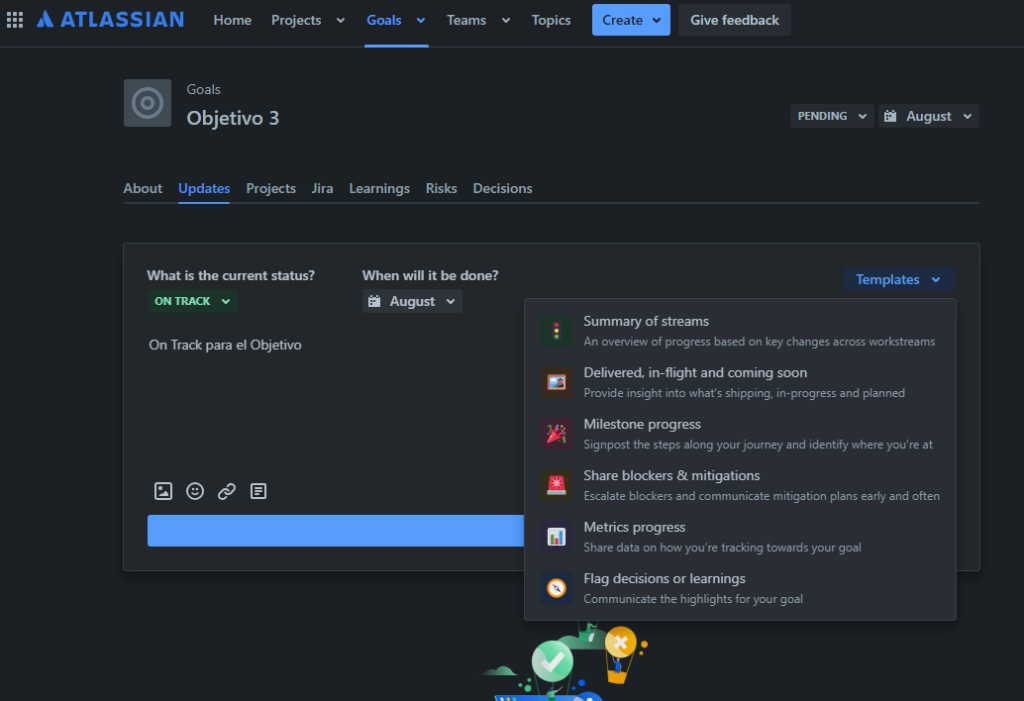The image size is (1024, 701).
Task: Select Share blockers & mitigations template
Action: point(671,476)
